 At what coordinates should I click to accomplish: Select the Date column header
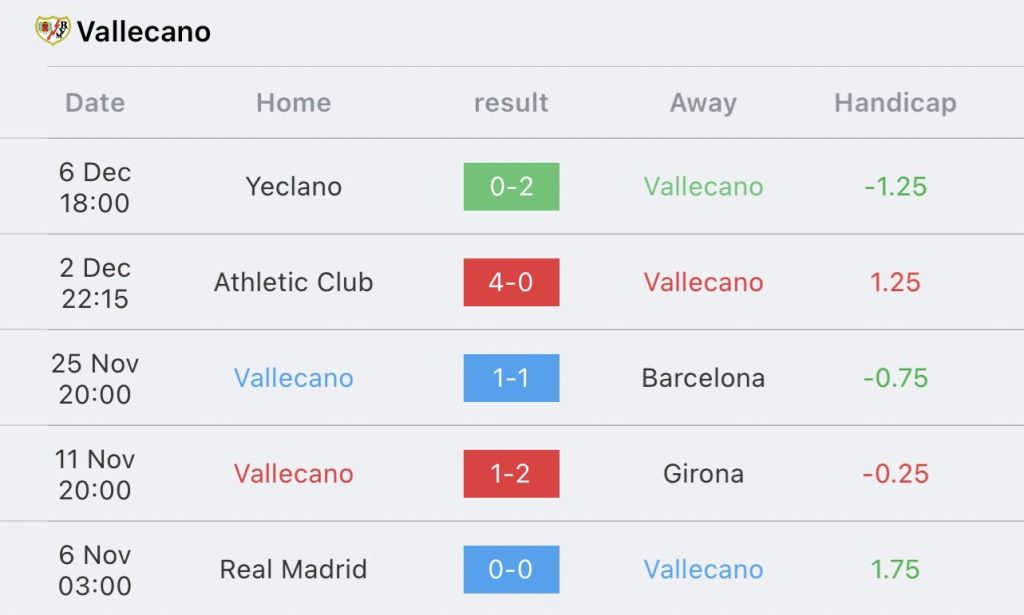(x=95, y=102)
